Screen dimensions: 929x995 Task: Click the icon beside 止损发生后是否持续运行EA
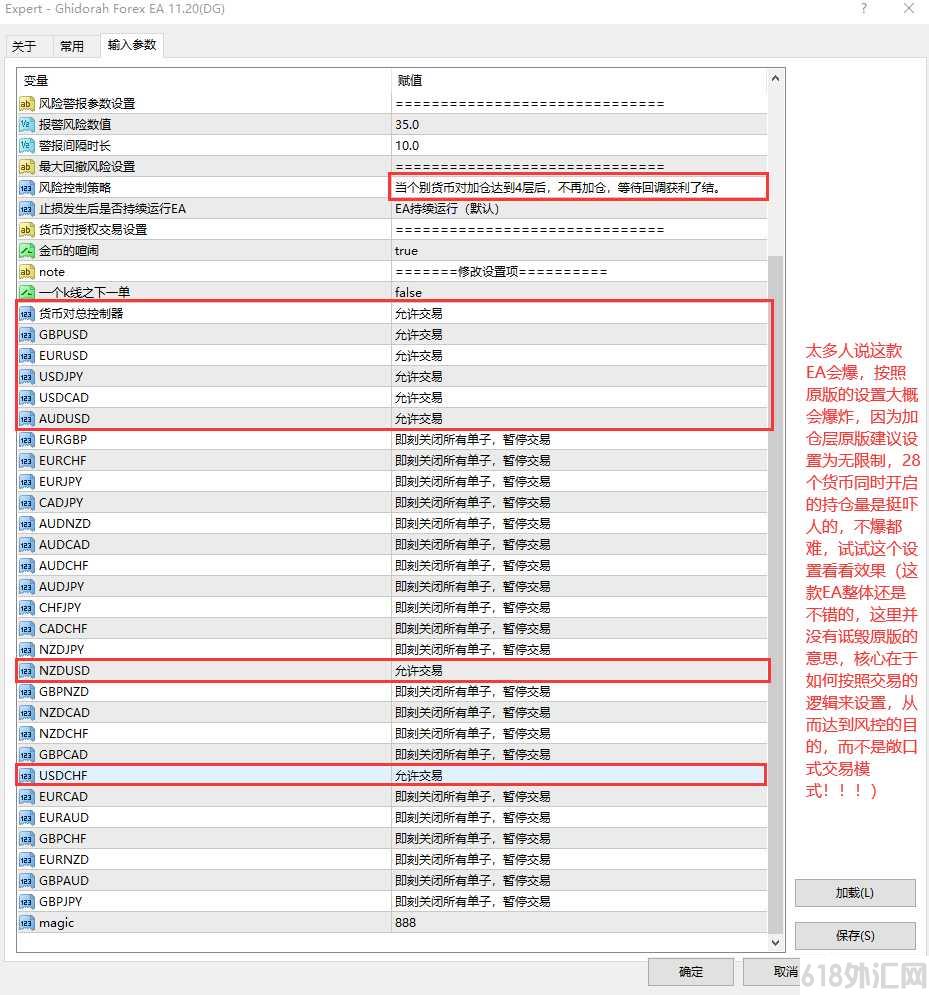(x=26, y=208)
